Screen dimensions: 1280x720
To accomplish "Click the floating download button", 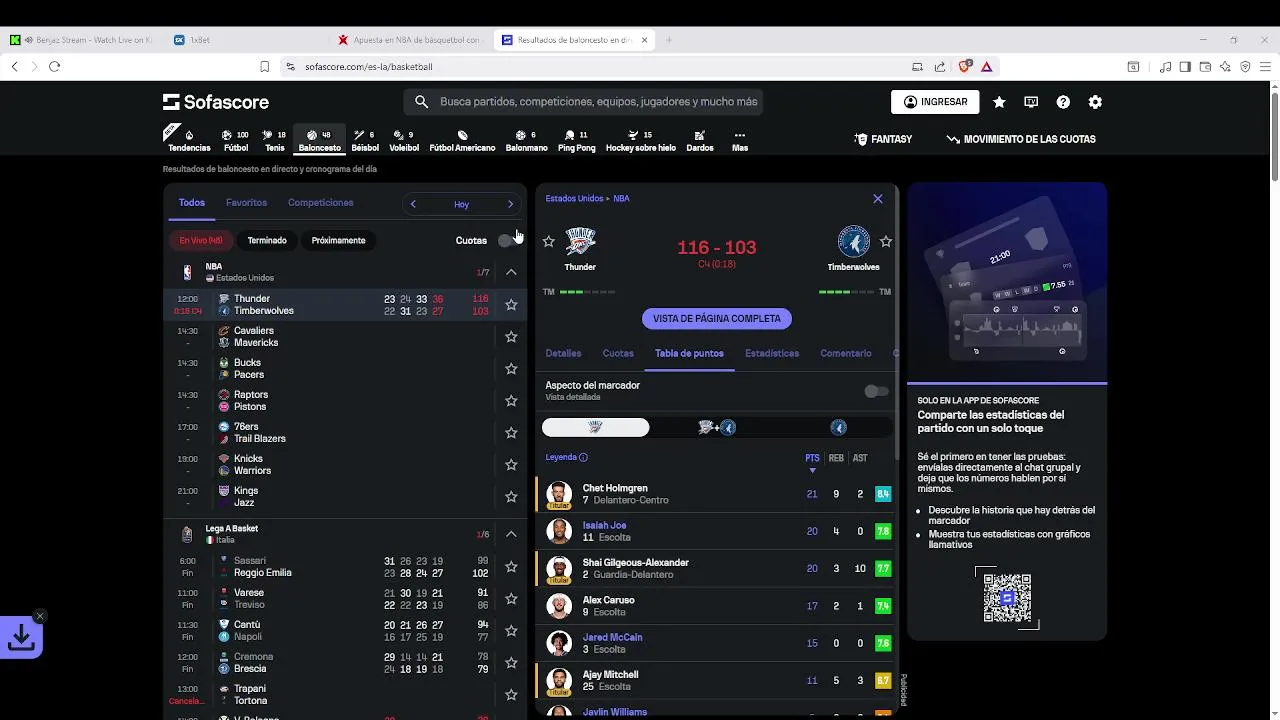I will [21, 638].
